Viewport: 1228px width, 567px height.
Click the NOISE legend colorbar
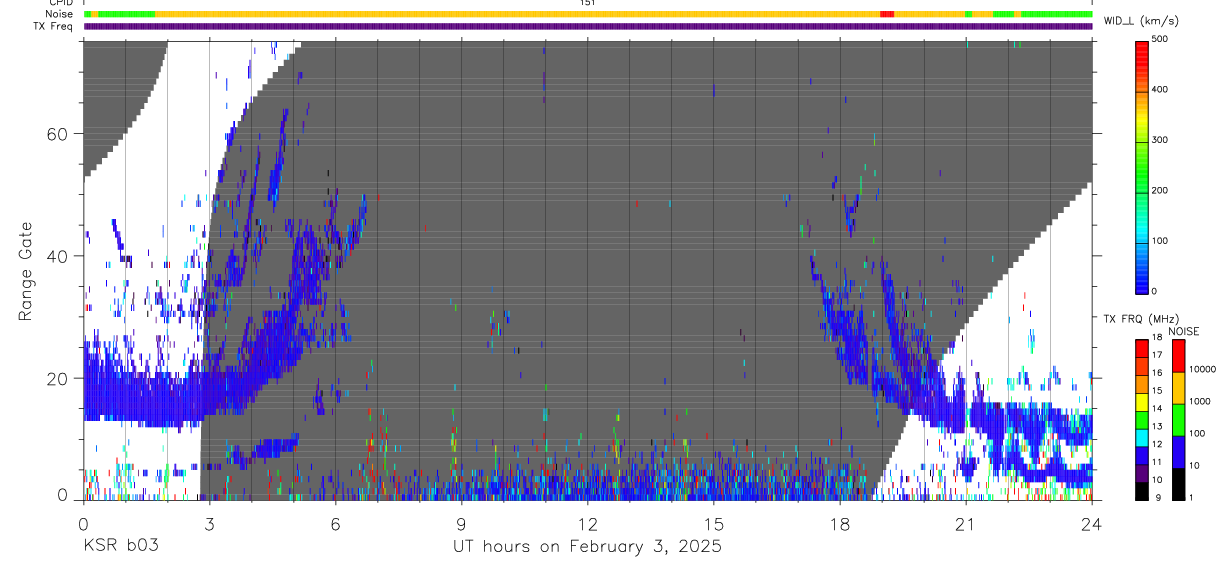[1178, 420]
